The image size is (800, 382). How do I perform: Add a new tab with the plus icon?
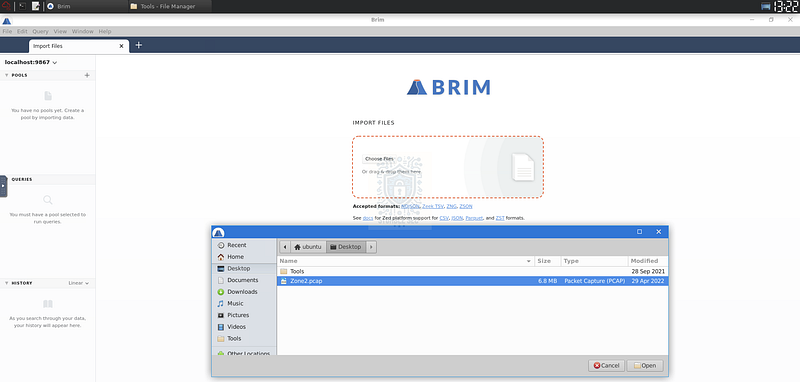coord(138,45)
